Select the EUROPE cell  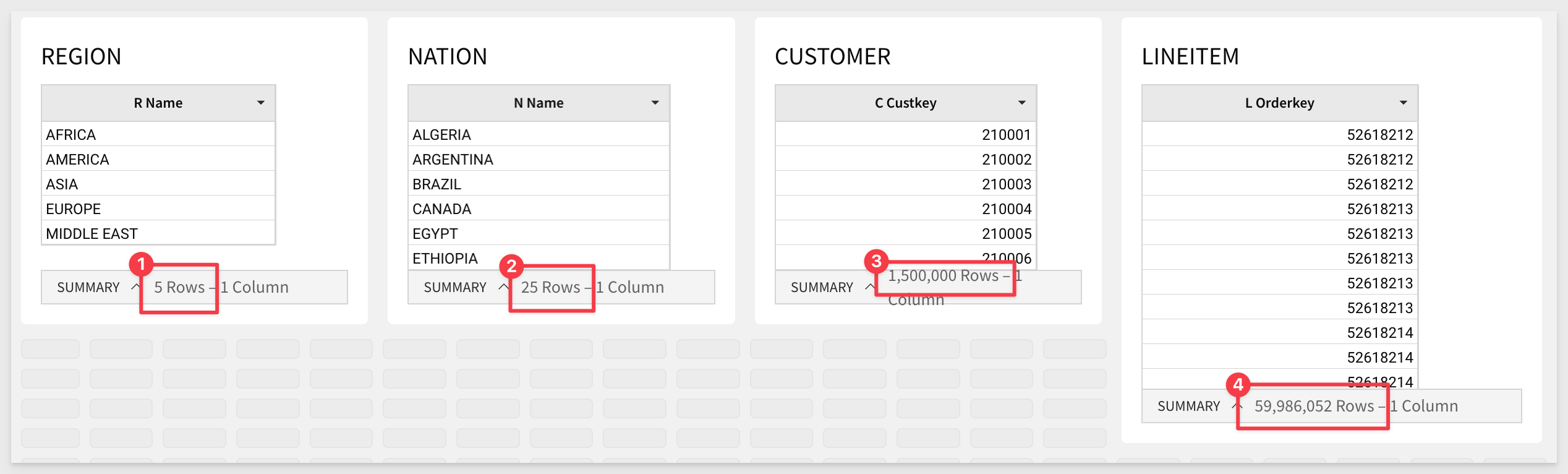click(158, 209)
